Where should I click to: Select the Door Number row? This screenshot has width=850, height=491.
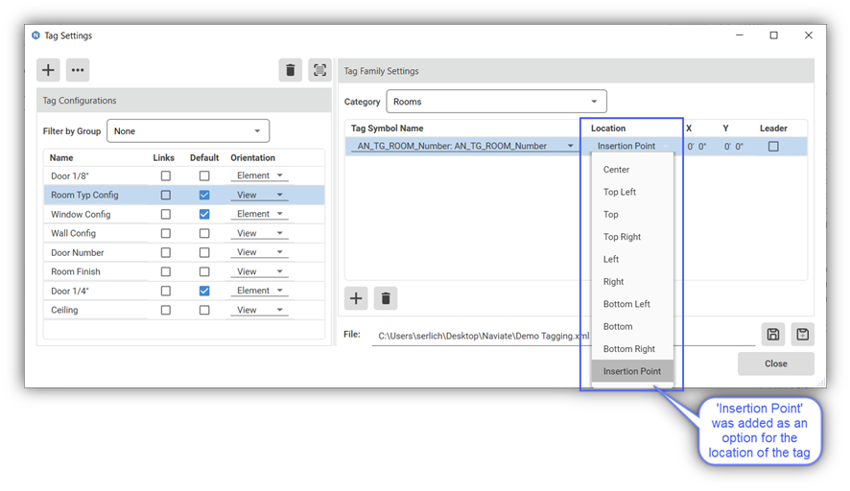[184, 253]
